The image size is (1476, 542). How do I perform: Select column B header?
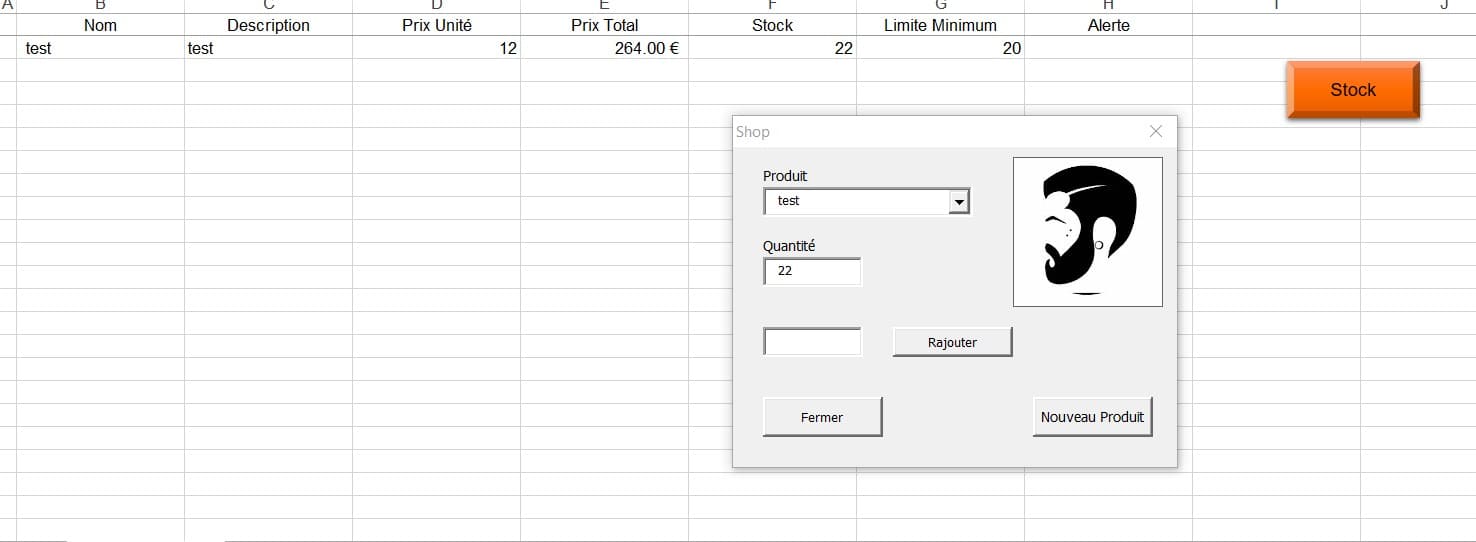point(100,6)
